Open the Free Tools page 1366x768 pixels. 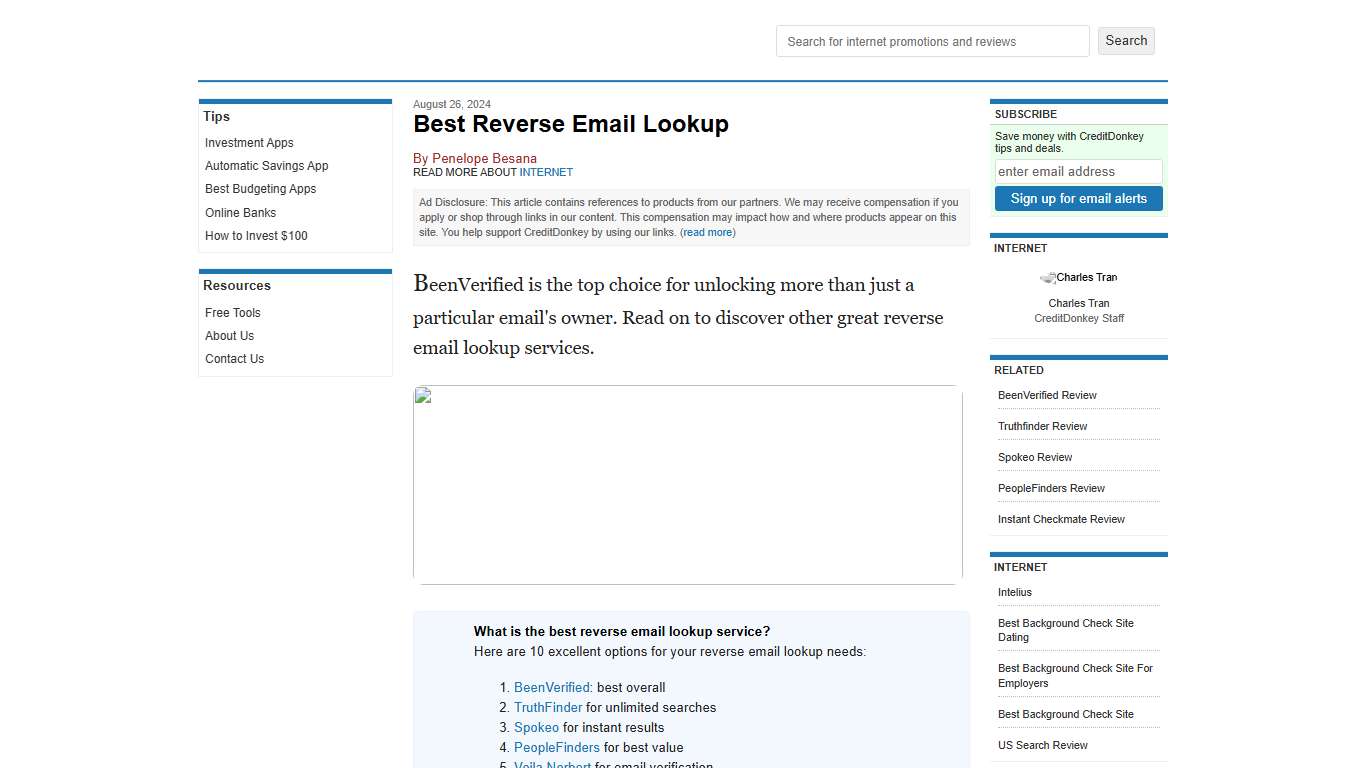[x=232, y=312]
